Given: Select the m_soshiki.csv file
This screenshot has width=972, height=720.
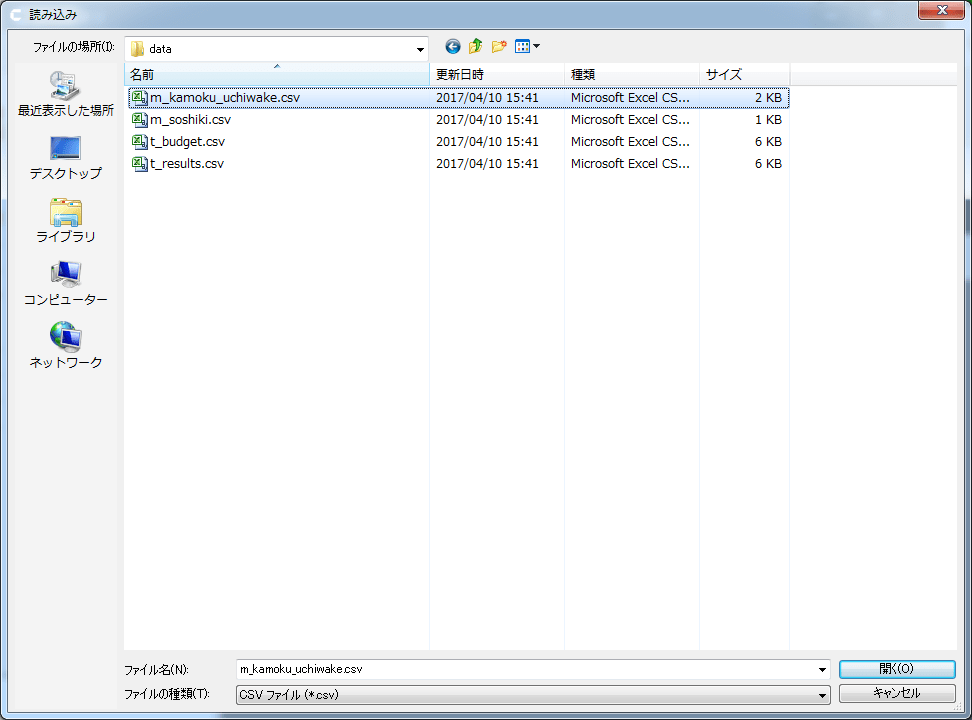Looking at the screenshot, I should (190, 120).
